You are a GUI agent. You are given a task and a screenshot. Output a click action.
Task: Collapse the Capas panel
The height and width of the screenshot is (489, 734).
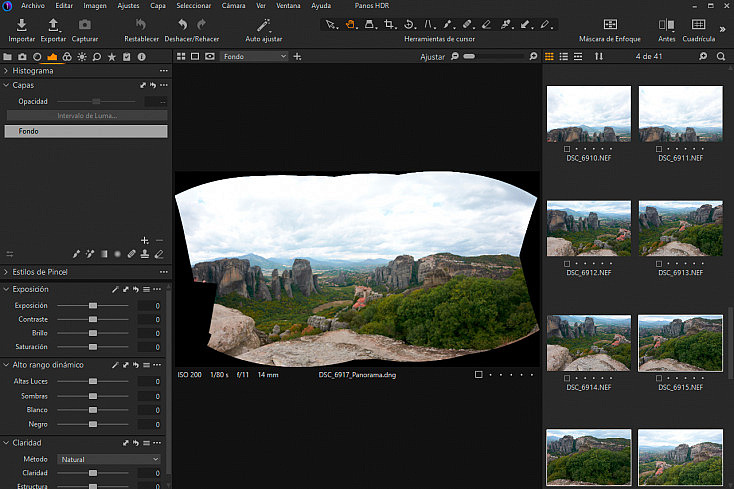pos(6,85)
